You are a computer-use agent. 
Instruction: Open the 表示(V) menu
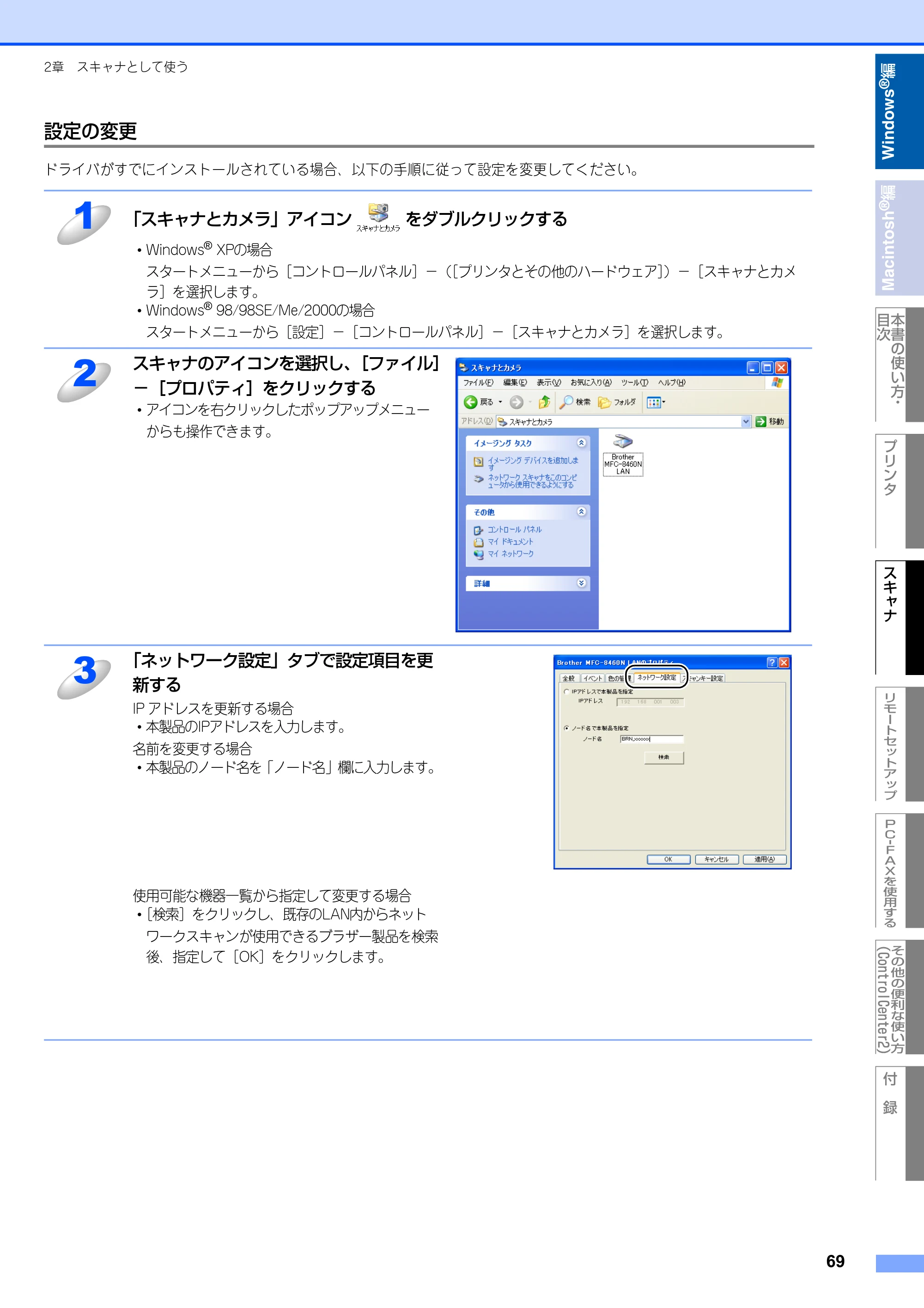tap(548, 383)
